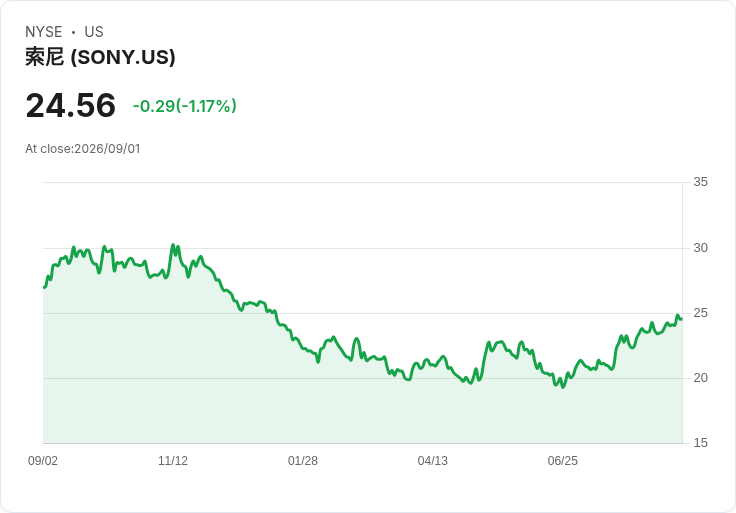This screenshot has width=736, height=513.
Task: Click the 04/13 date axis label
Action: coord(433,461)
